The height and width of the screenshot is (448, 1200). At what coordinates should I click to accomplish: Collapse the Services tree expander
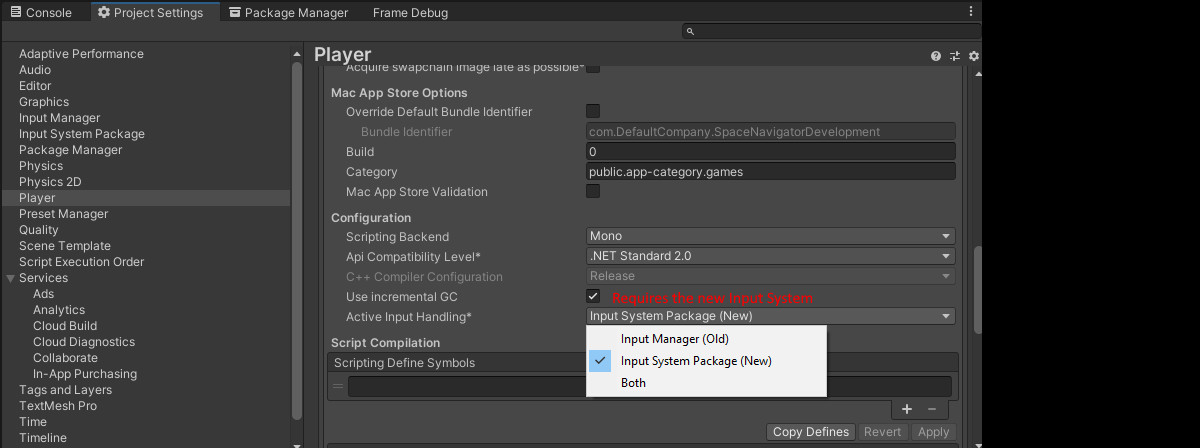(10, 278)
